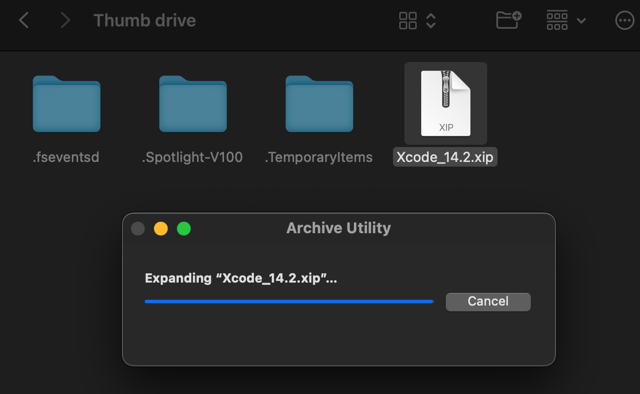
Task: Click the Expanding "Xcode_14.2.xip" status text
Action: click(x=241, y=278)
